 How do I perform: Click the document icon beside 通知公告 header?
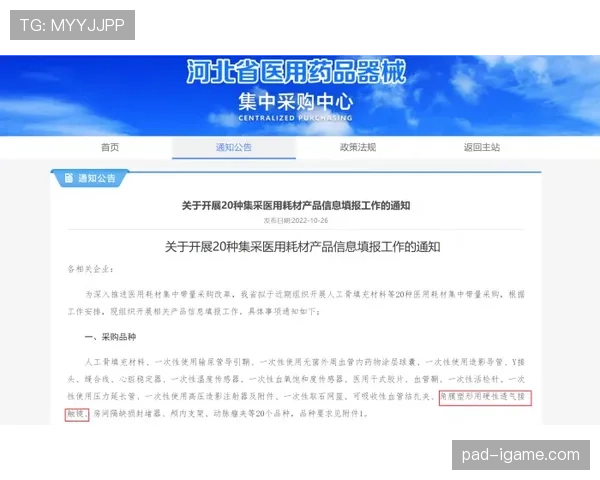[69, 178]
